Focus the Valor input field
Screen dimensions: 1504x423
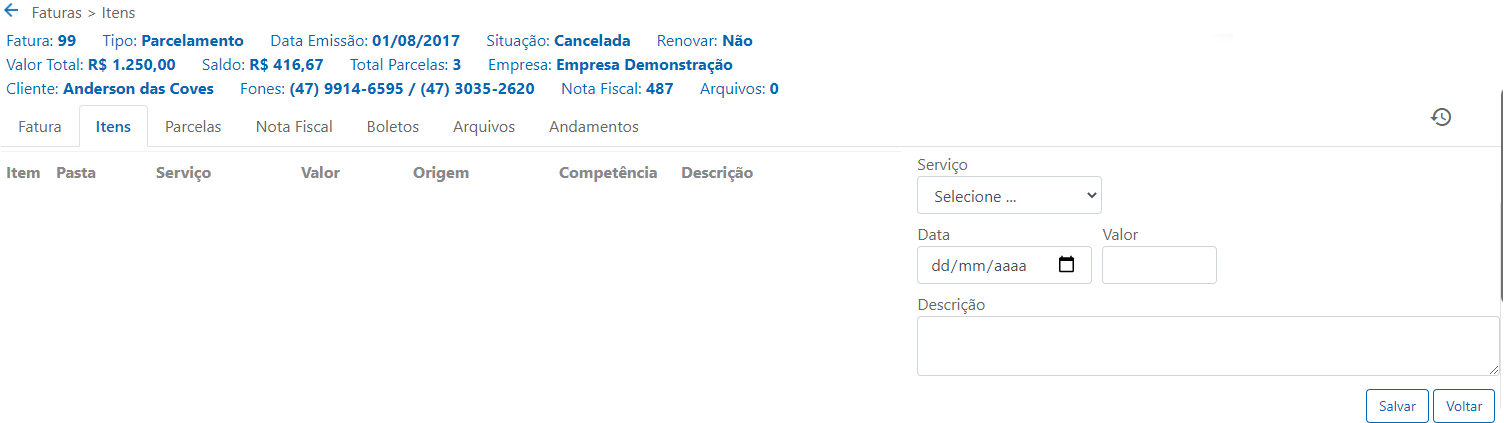[x=1159, y=265]
